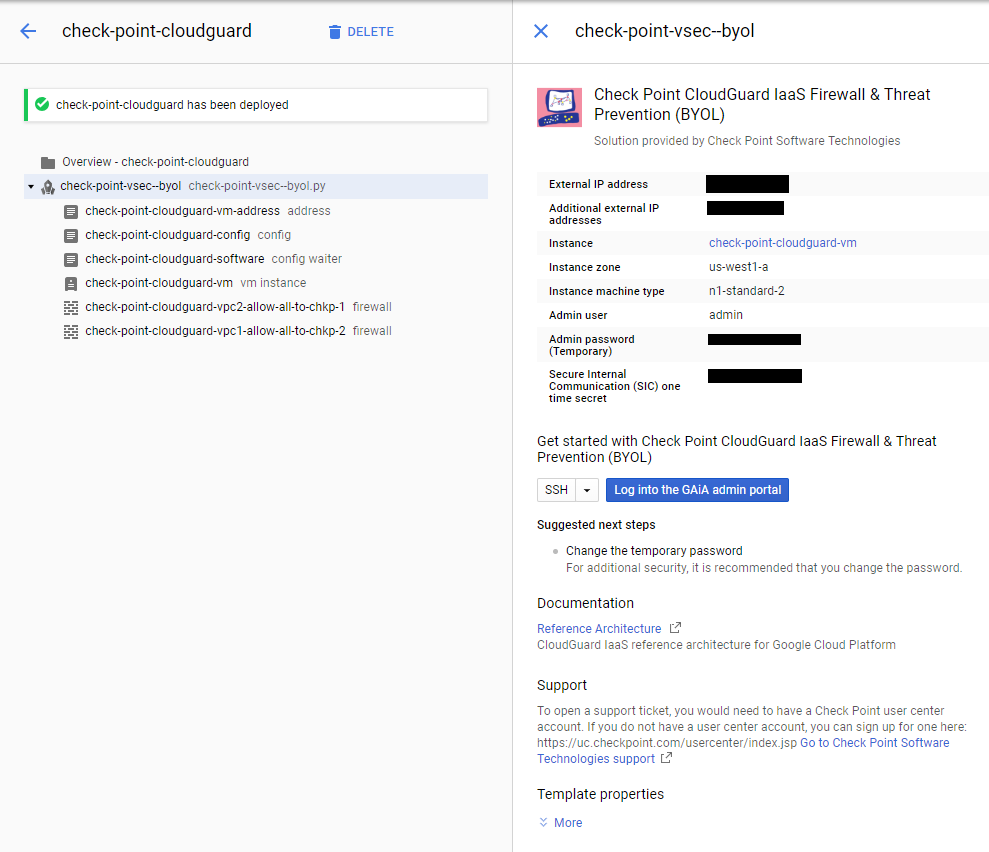
Task: Select Overview - check-point-cloudguard tree item
Action: coord(155,162)
